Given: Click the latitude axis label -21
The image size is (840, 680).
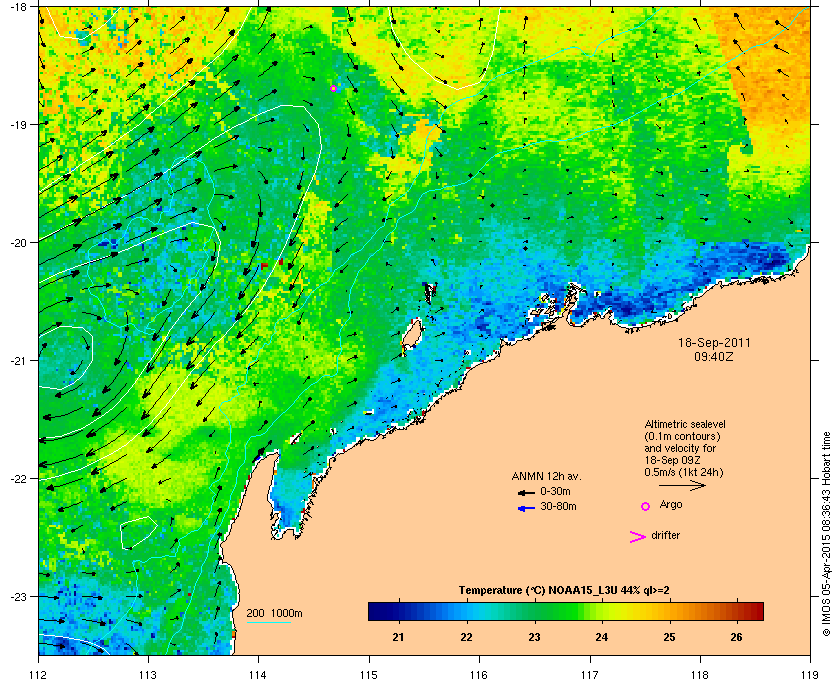Looking at the screenshot, I should click(18, 361).
